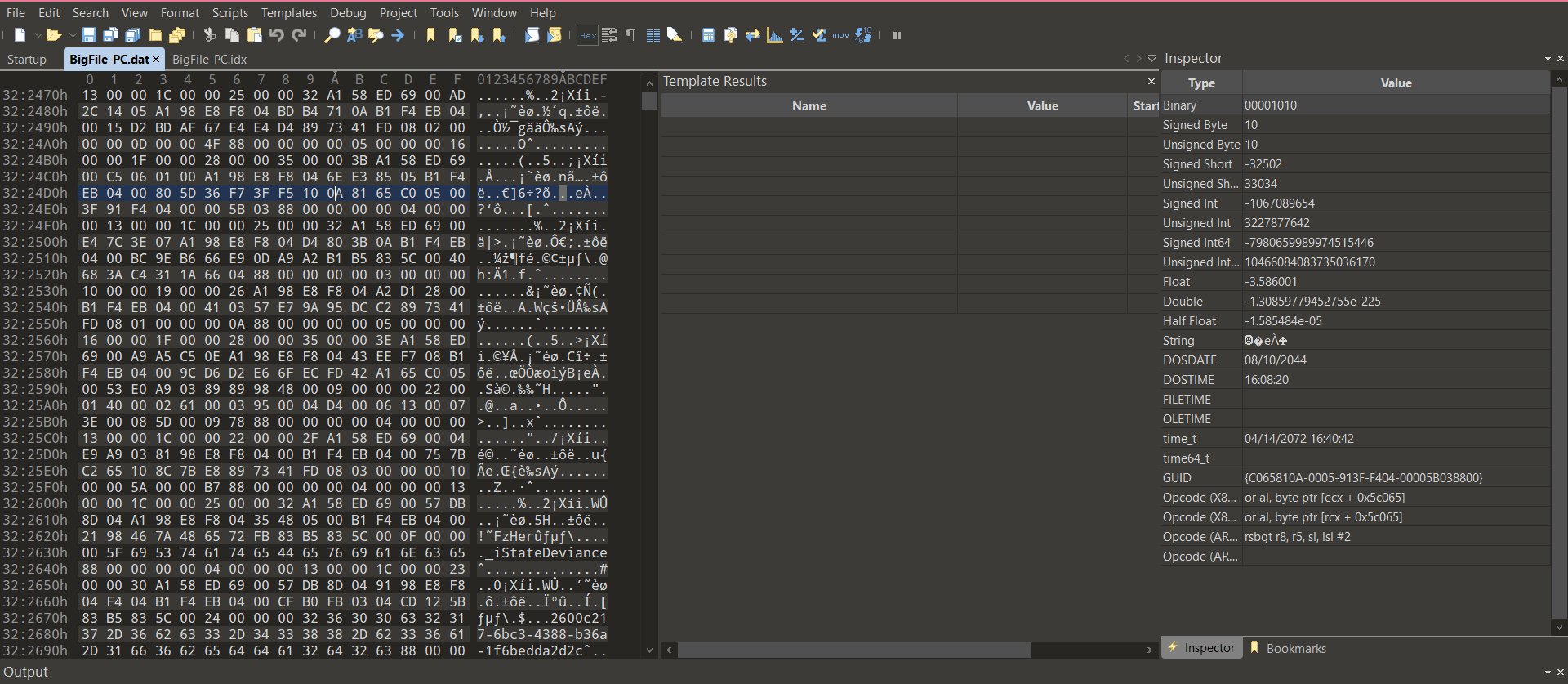Viewport: 1568px width, 684px height.
Task: Click the Toggle Bookmark icon
Action: (x=430, y=35)
